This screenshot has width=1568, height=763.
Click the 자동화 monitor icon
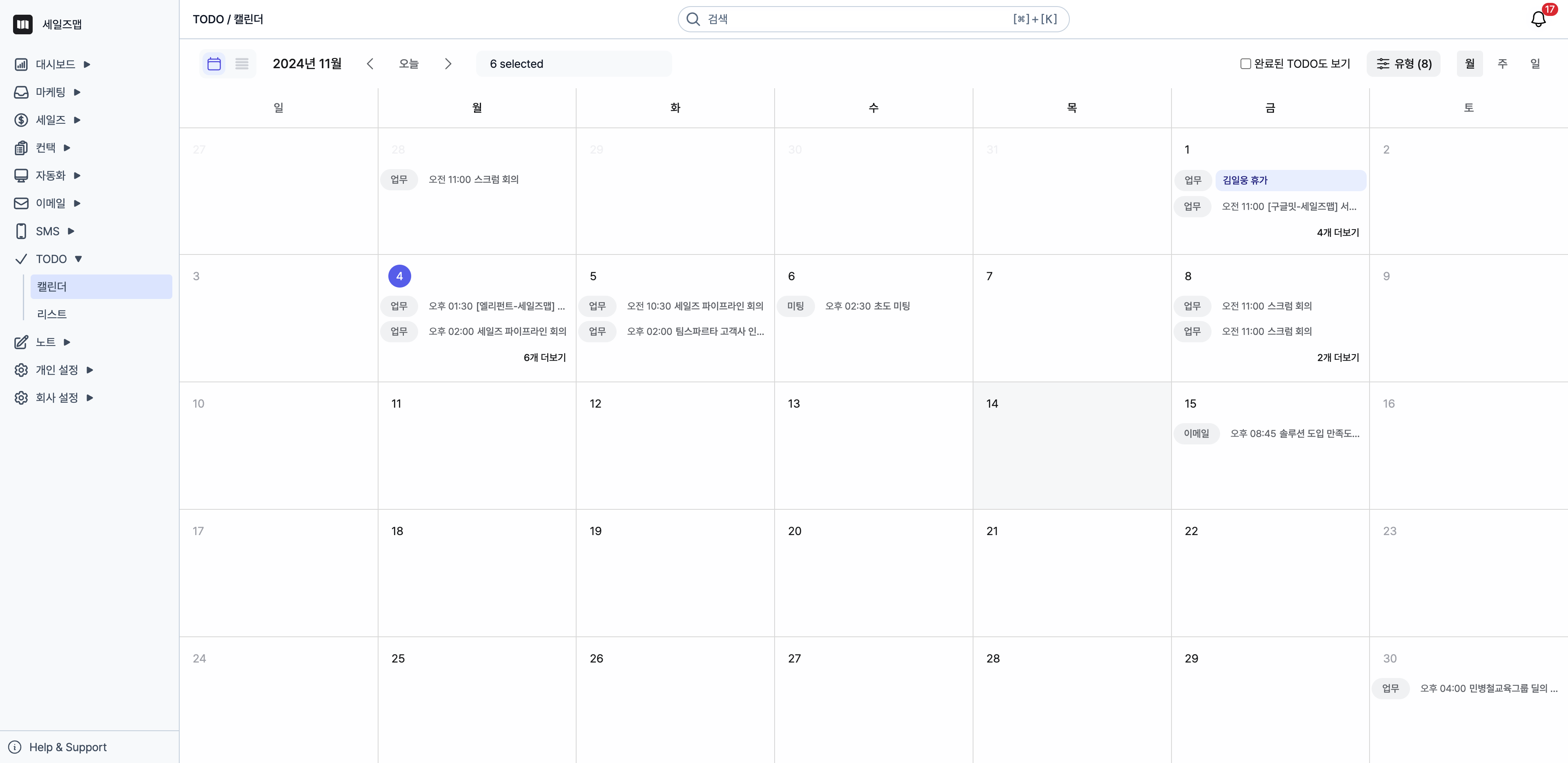pyautogui.click(x=21, y=175)
